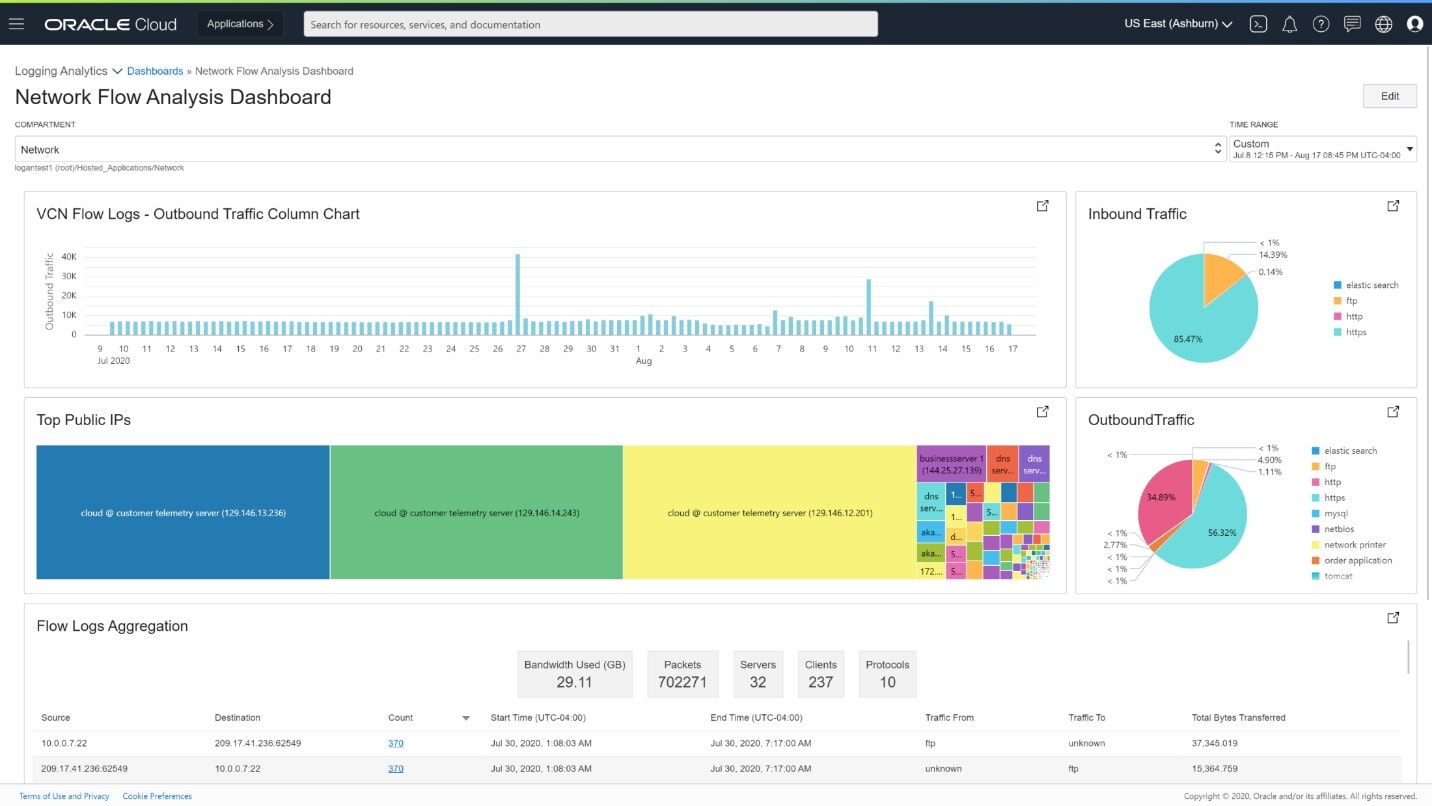Click the Edit button
1432x806 pixels.
click(x=1389, y=96)
